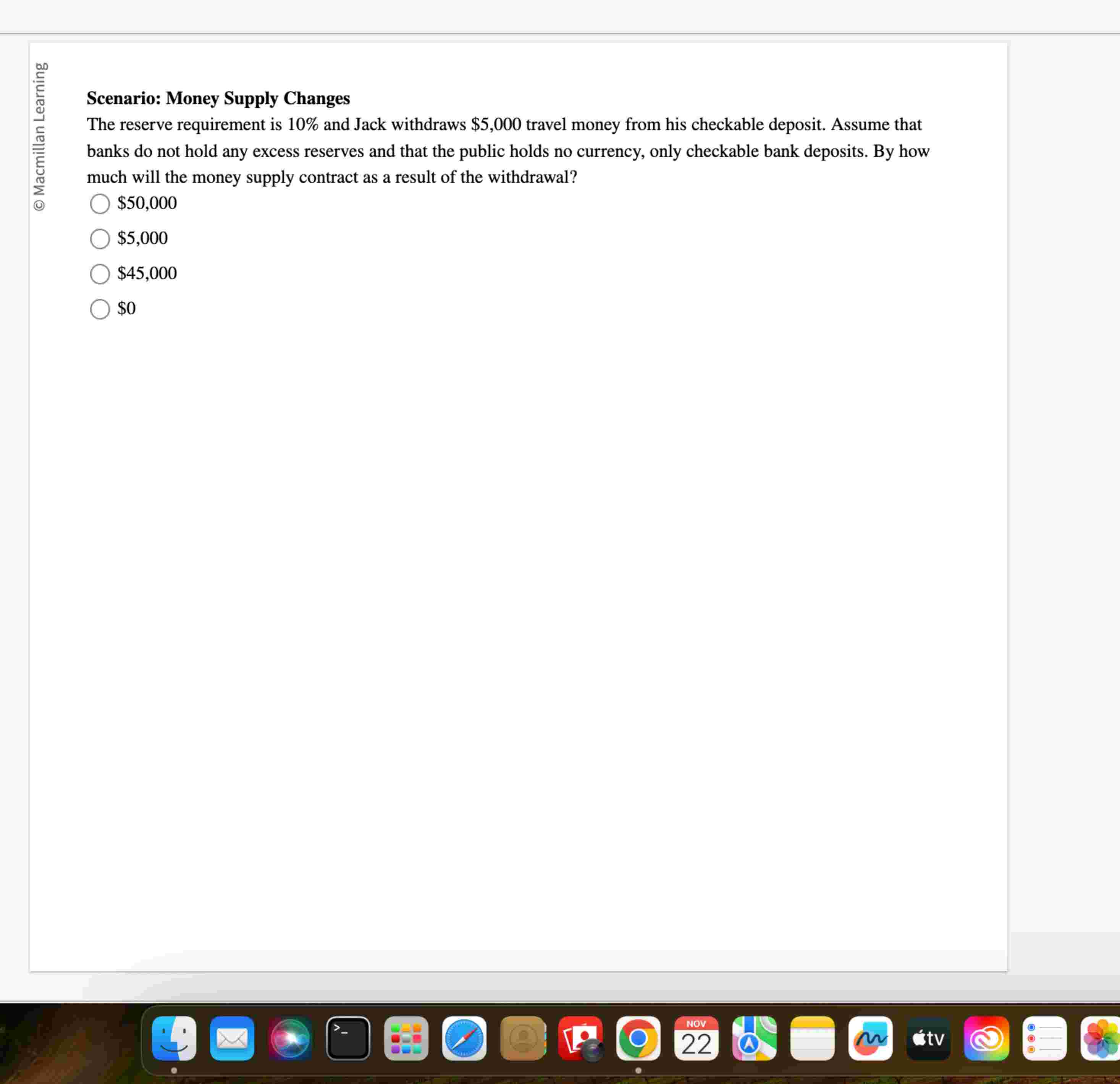Open Finder from the dock

[174, 1038]
